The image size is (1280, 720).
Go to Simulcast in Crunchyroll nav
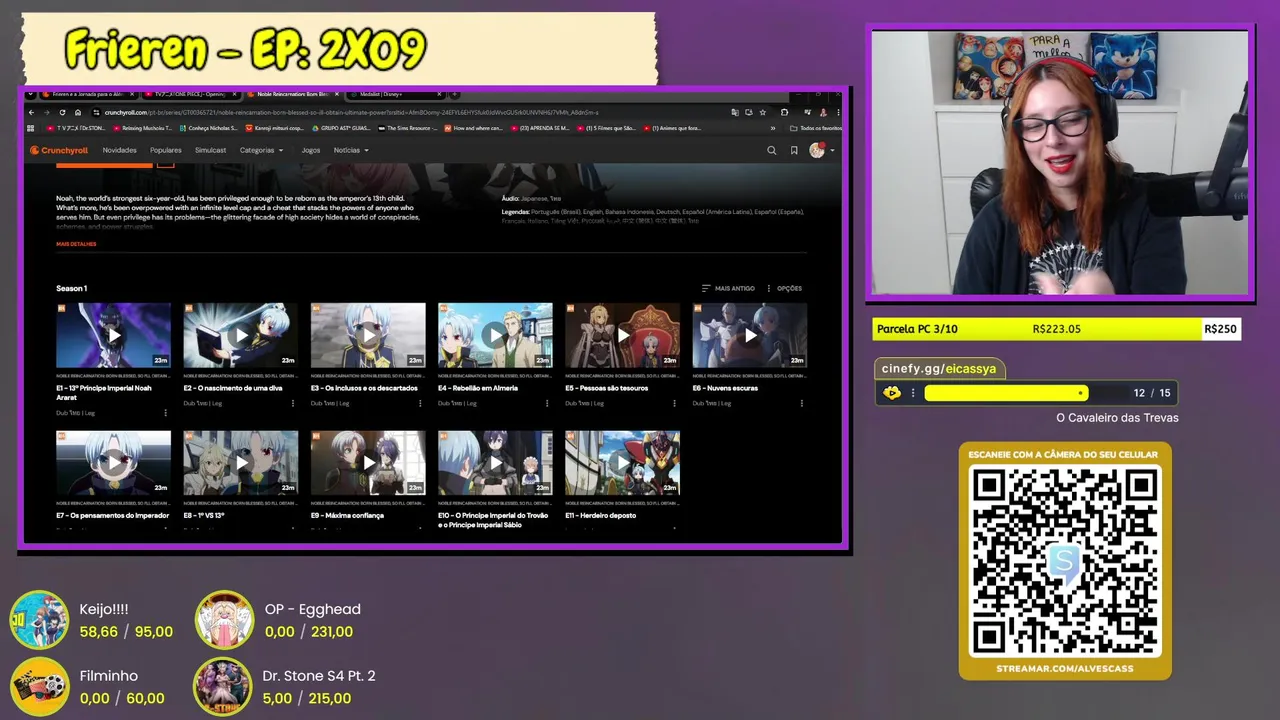[x=210, y=150]
